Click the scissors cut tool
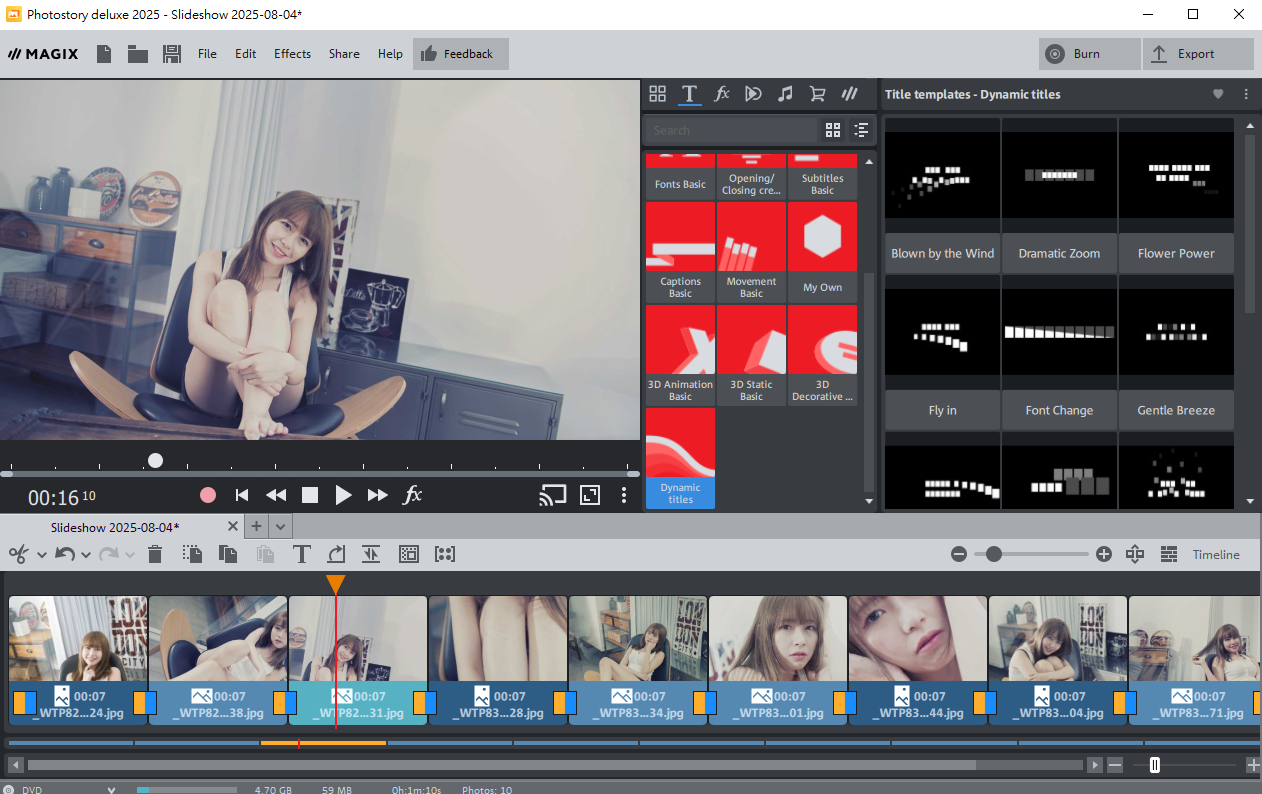Screen dimensions: 1262x794 point(19,554)
